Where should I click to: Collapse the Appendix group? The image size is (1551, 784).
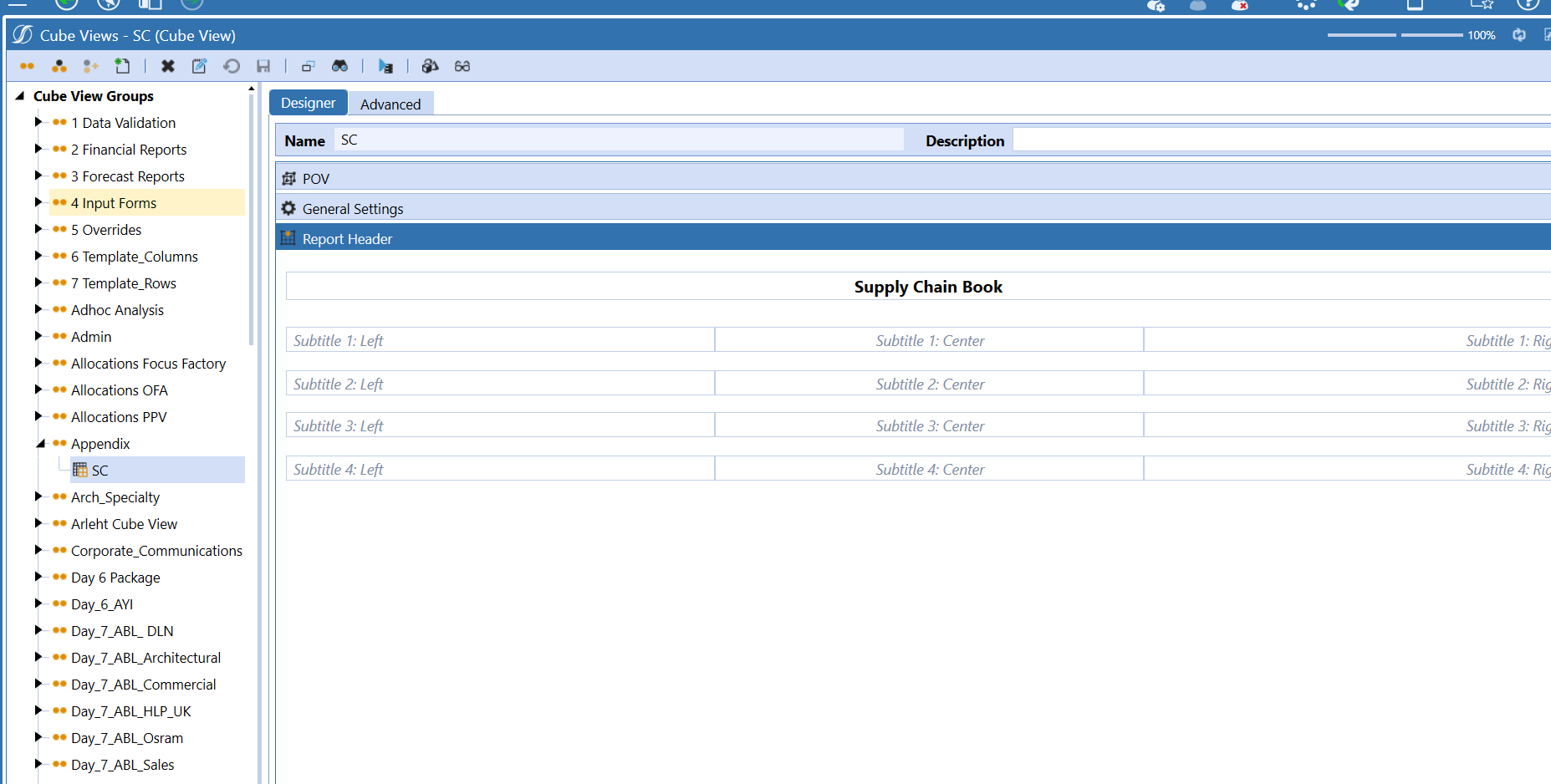tap(39, 444)
